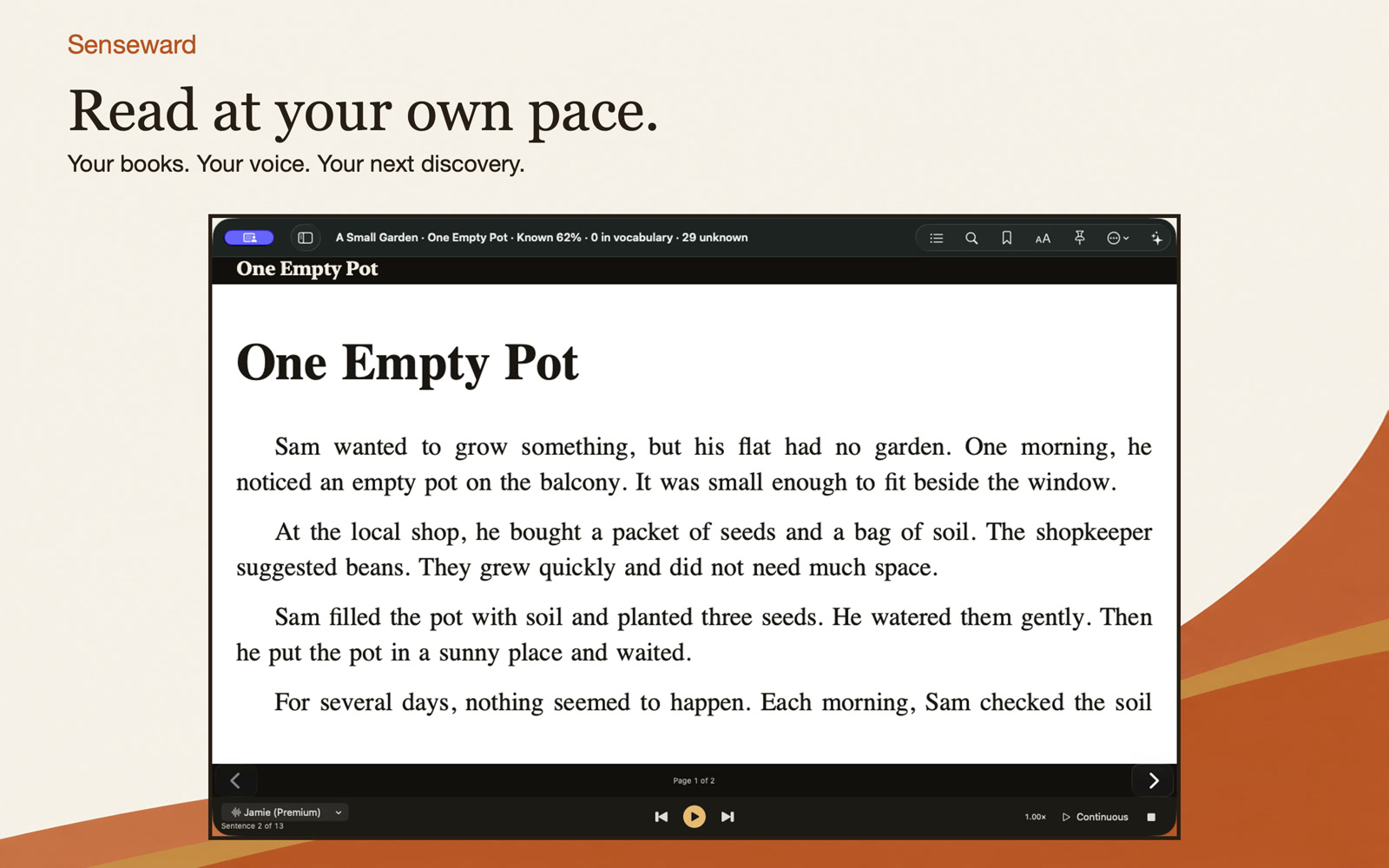1389x868 pixels.
Task: Click the sparkle AI assistant icon
Action: [1156, 238]
